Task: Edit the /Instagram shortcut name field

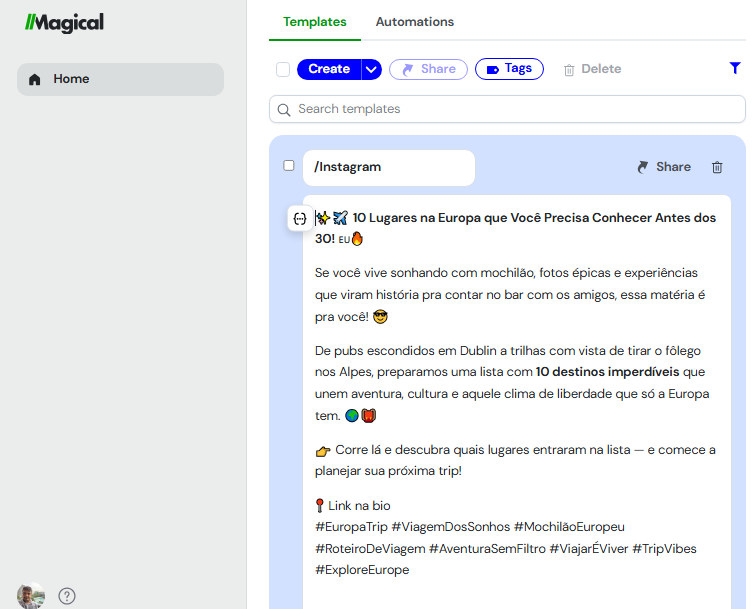Action: click(389, 168)
